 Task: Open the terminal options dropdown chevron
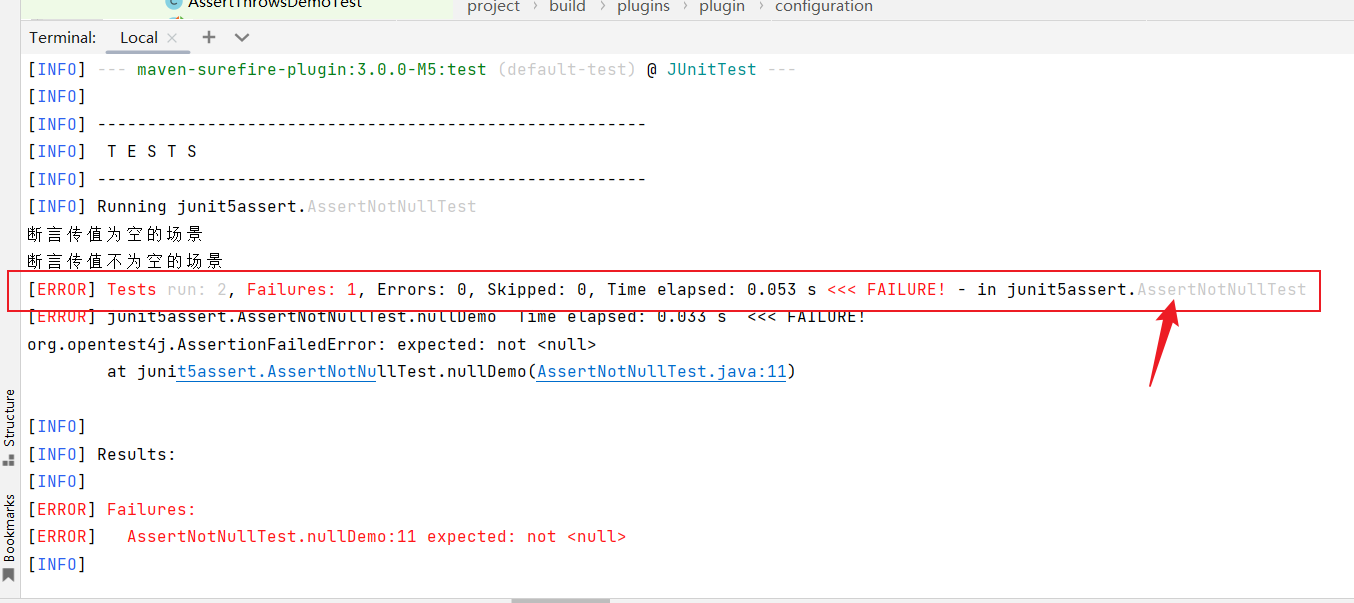pos(241,37)
